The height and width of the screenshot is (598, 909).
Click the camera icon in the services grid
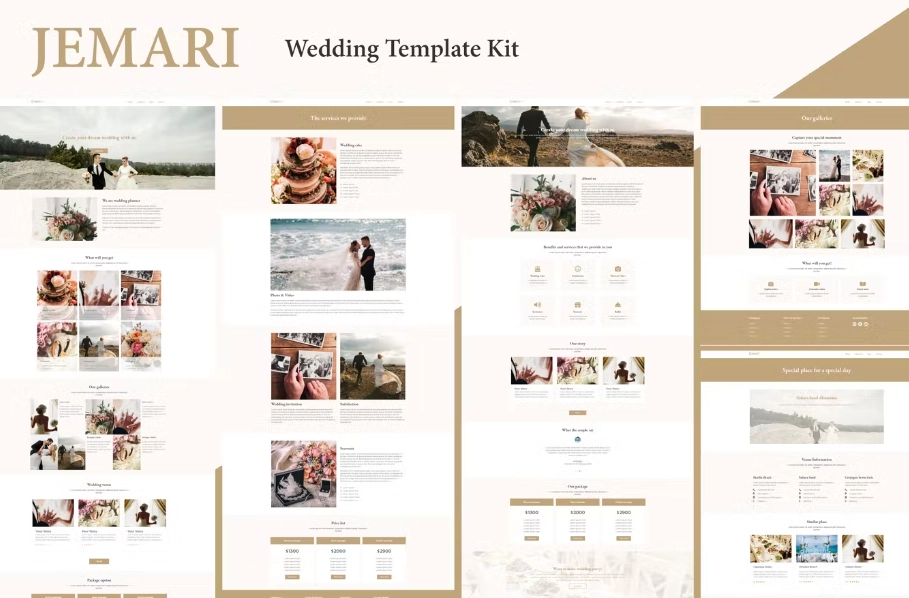pos(618,269)
